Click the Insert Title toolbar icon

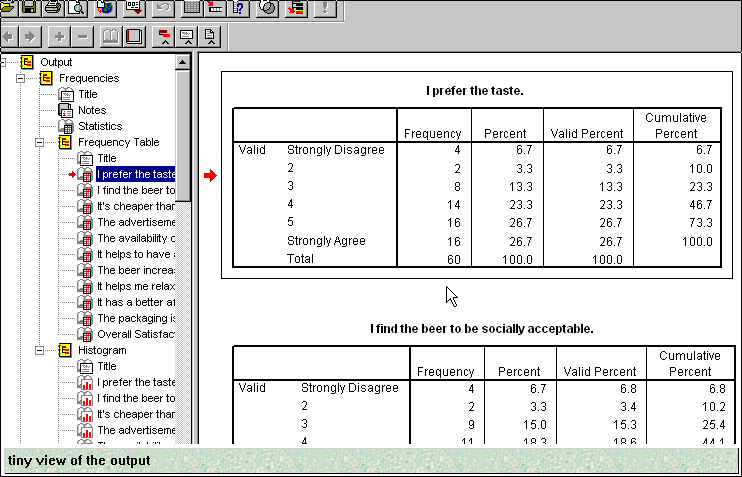click(187, 37)
